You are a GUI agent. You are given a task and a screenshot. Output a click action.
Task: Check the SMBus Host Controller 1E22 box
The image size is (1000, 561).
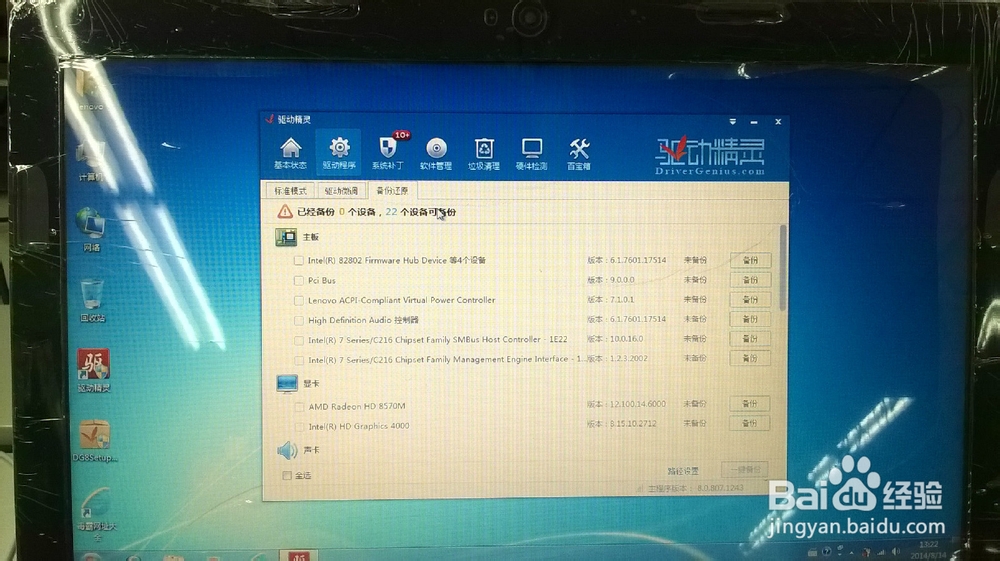(x=298, y=340)
